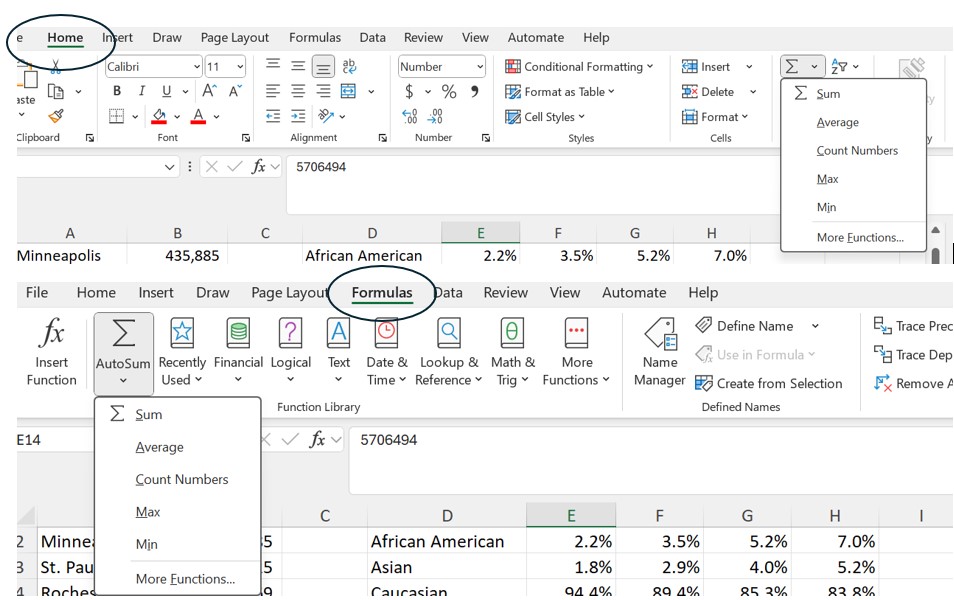Screen dimensions: 954x600
Task: Open the Formulas tab in lower ribbon
Action: (x=382, y=293)
